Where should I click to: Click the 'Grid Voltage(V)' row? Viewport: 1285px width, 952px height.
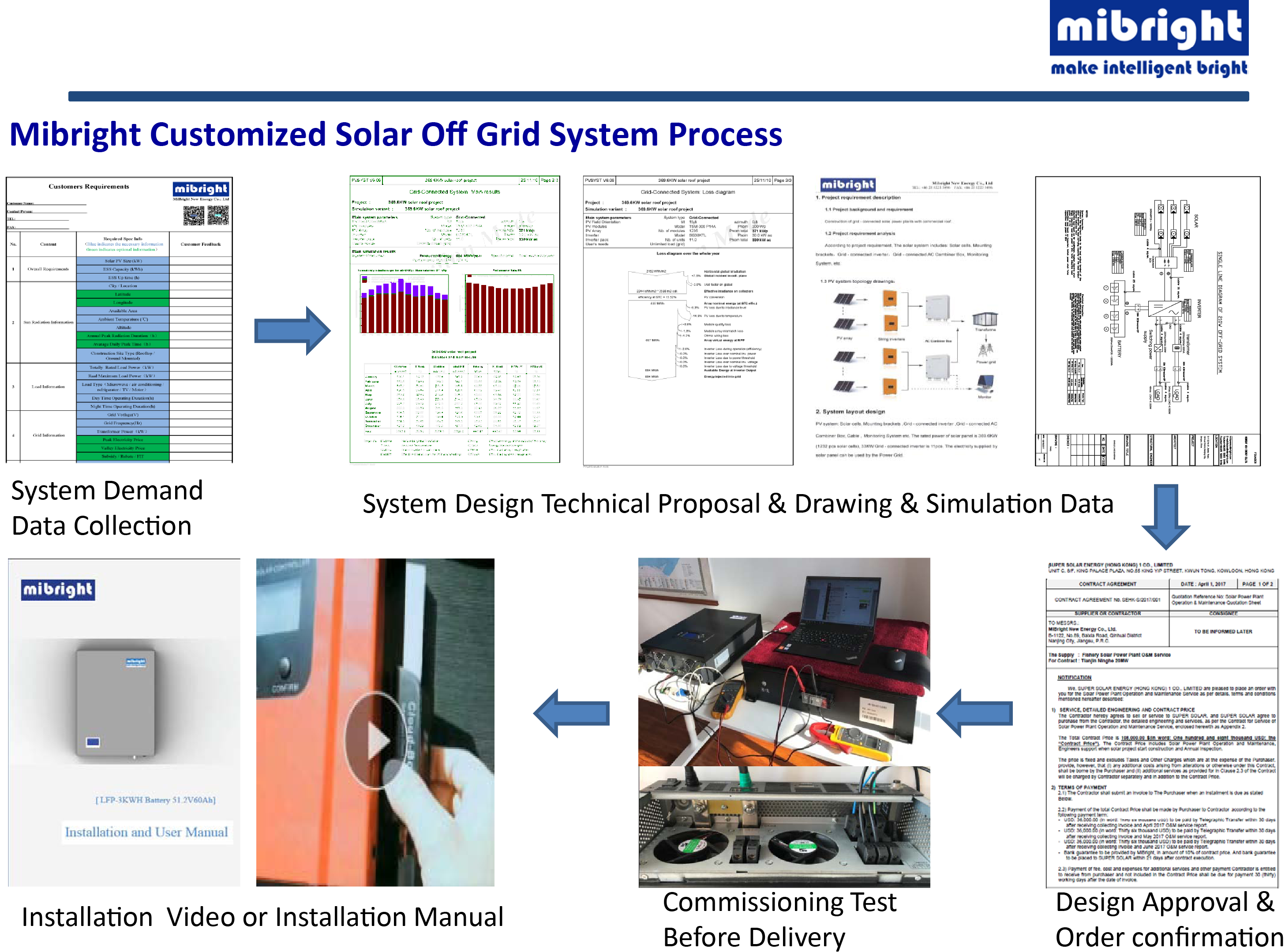pos(123,415)
